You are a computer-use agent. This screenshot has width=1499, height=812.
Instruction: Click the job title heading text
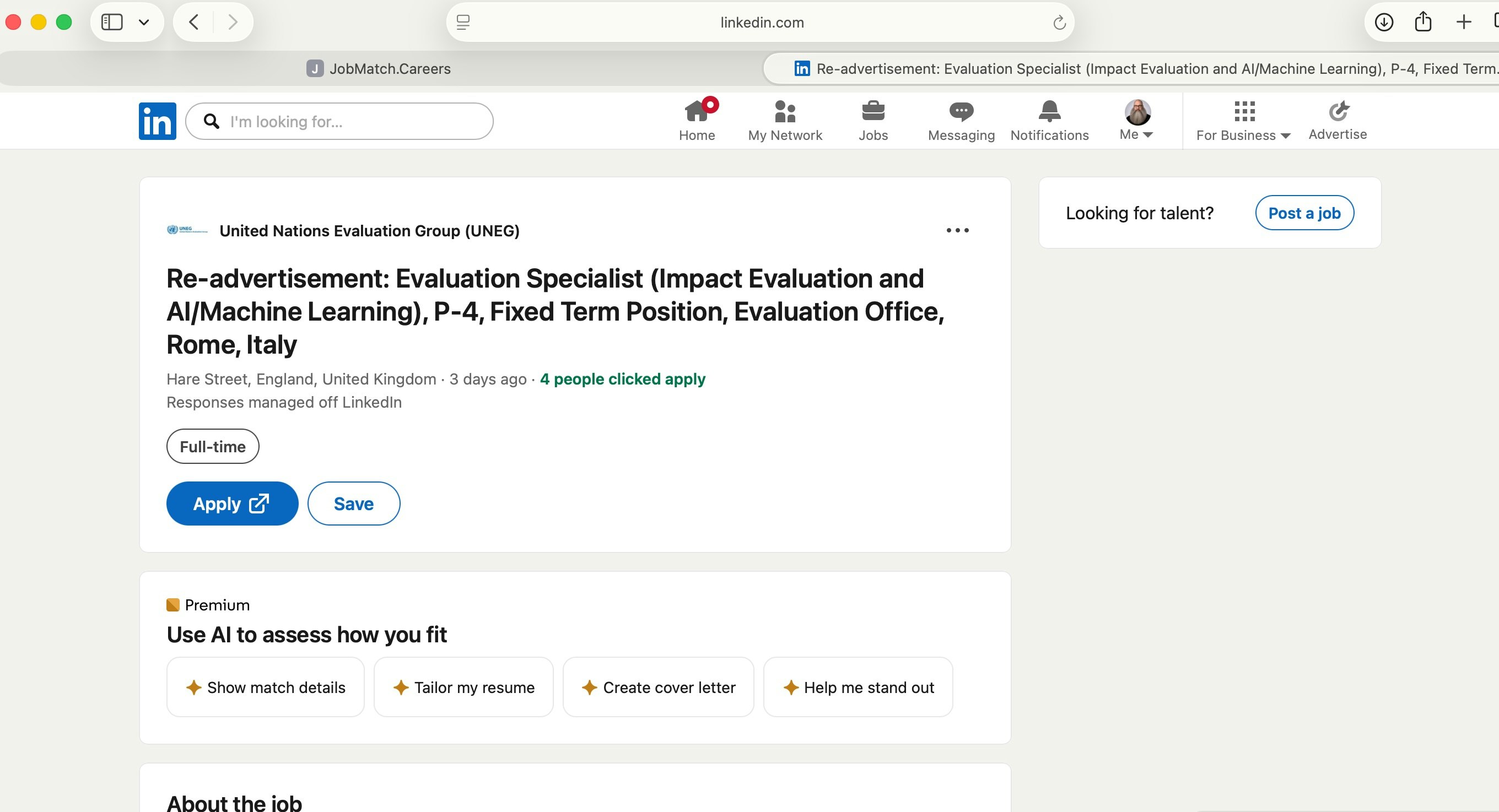[556, 312]
